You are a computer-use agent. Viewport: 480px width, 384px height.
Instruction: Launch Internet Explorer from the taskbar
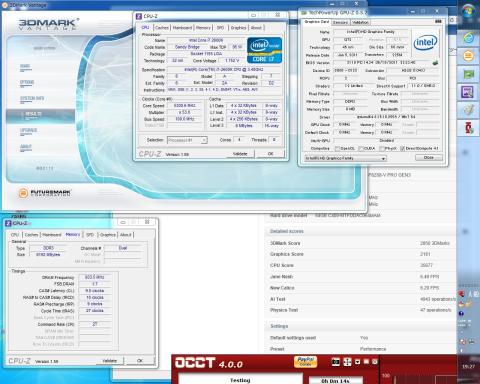point(468,38)
